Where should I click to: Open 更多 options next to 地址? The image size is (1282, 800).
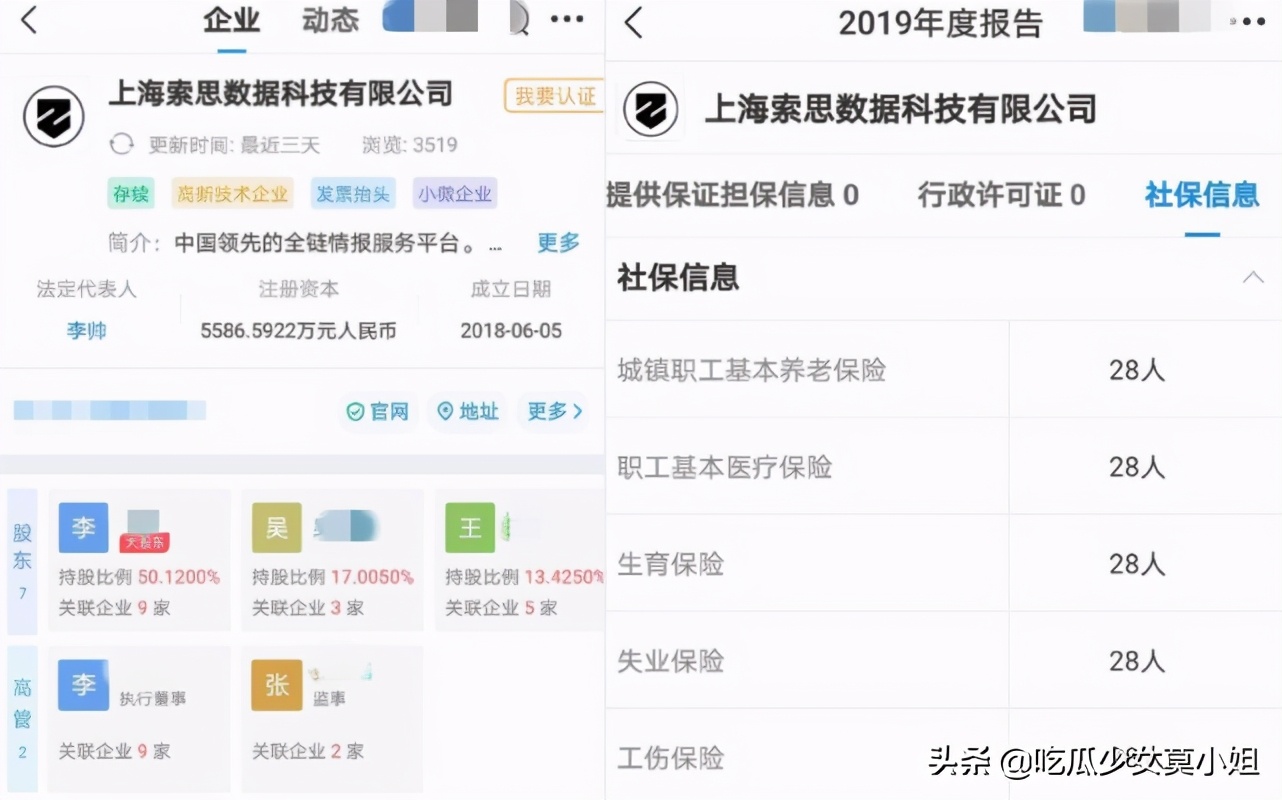coord(551,411)
